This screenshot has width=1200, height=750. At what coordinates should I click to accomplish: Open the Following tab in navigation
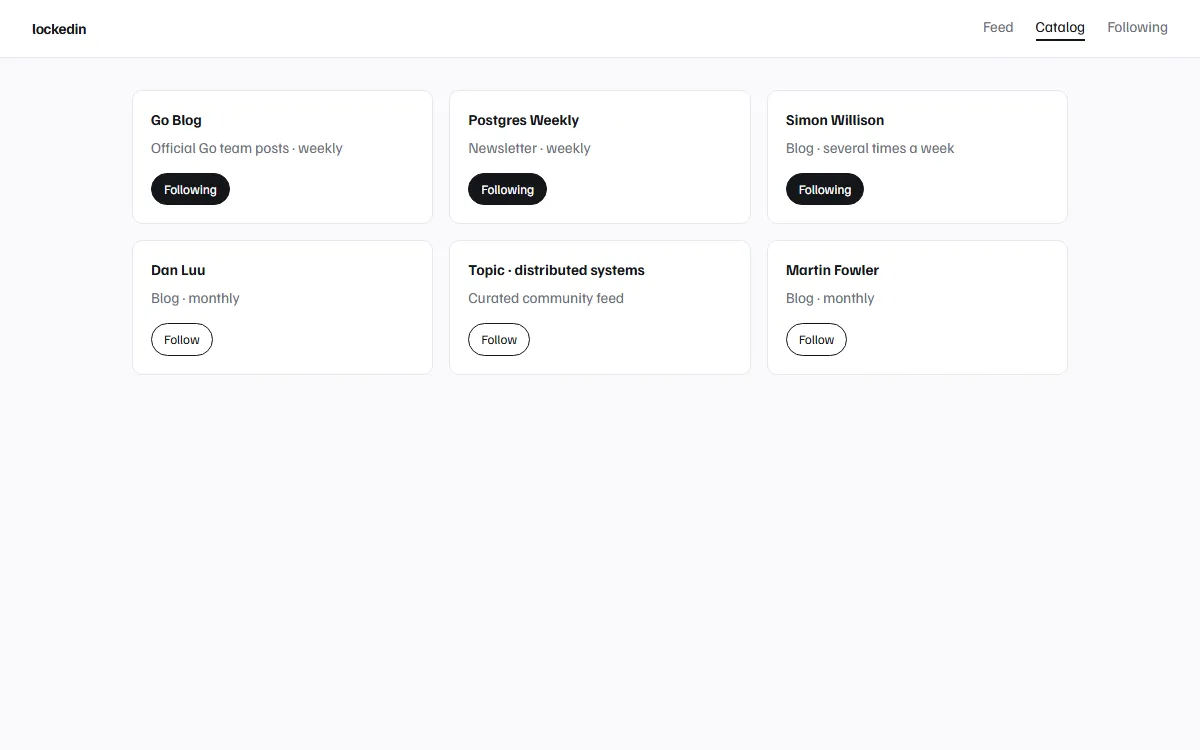(1137, 28)
